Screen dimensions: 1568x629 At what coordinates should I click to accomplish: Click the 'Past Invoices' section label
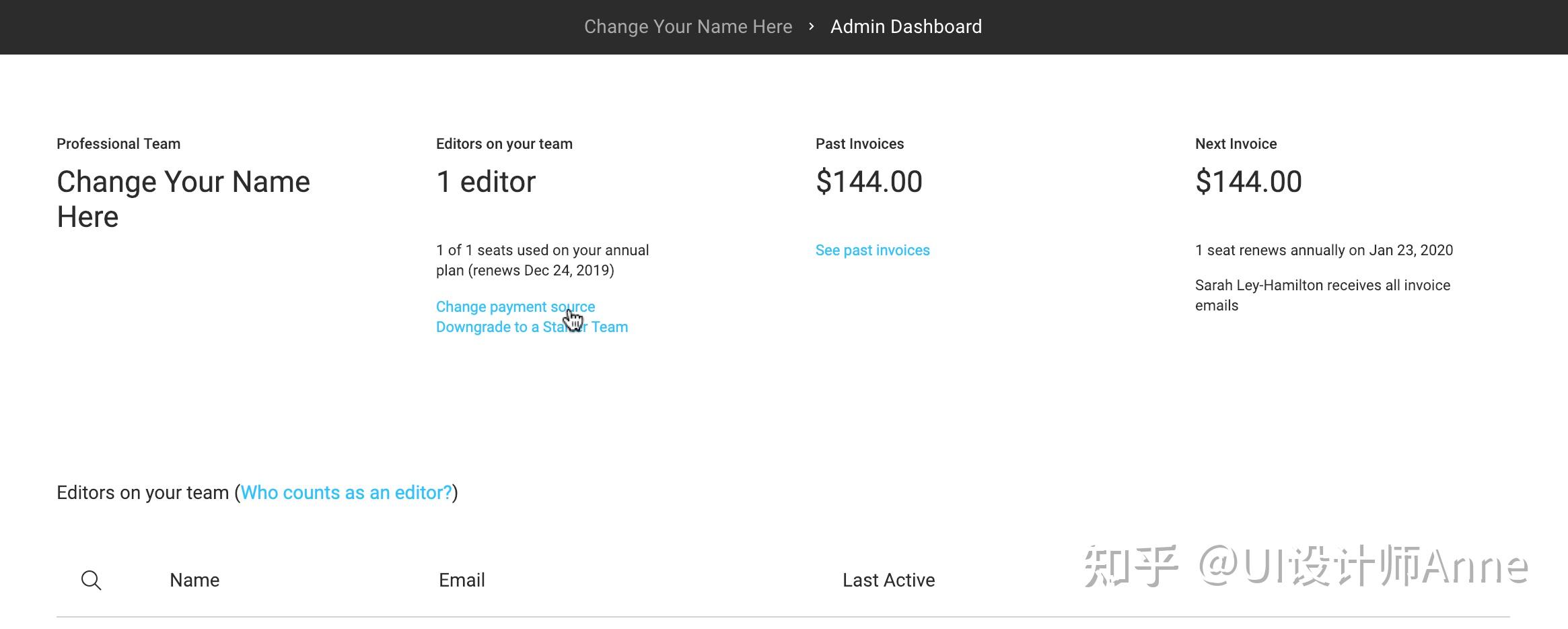859,143
